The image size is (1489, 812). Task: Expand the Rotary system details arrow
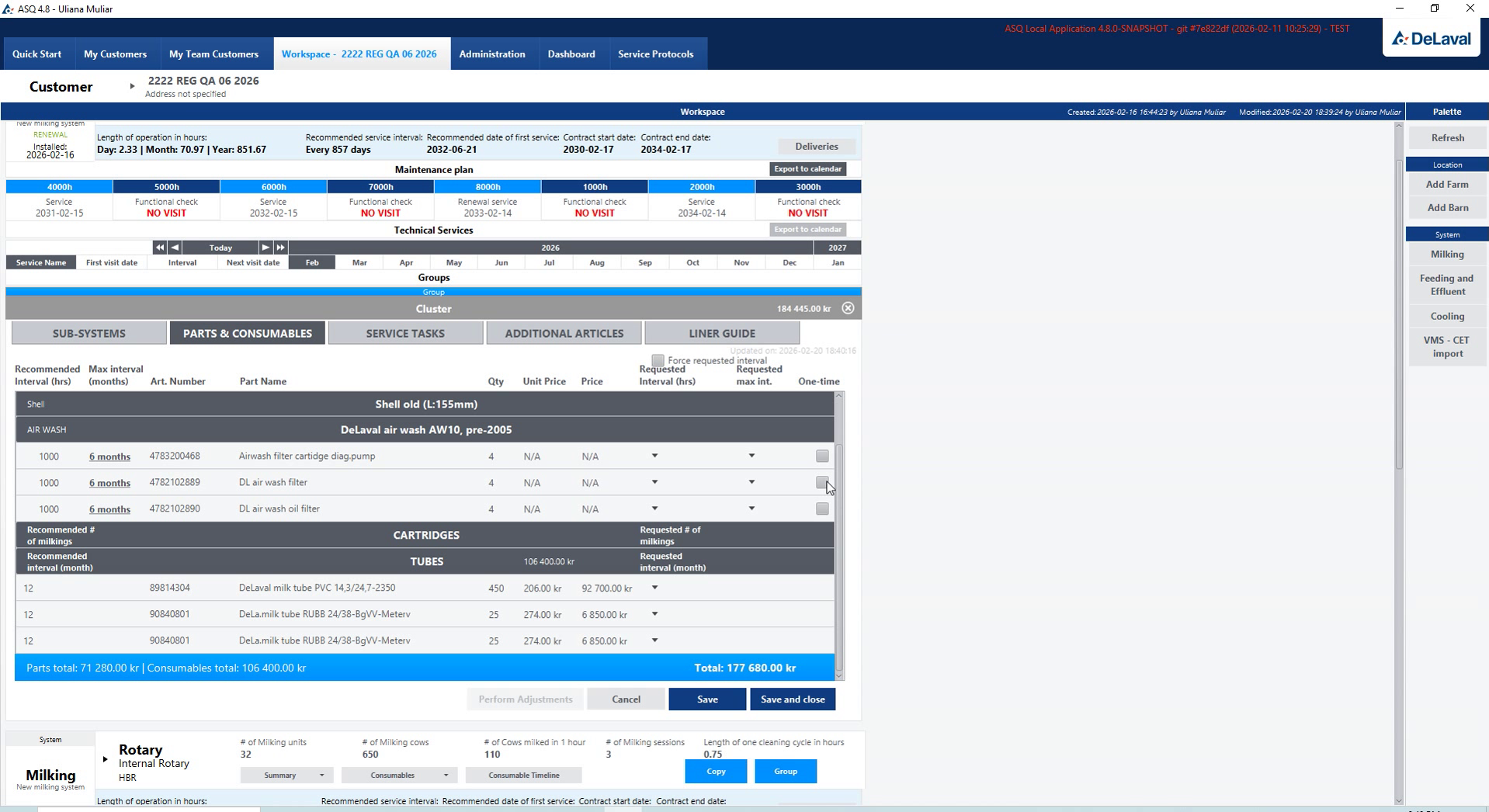point(105,759)
